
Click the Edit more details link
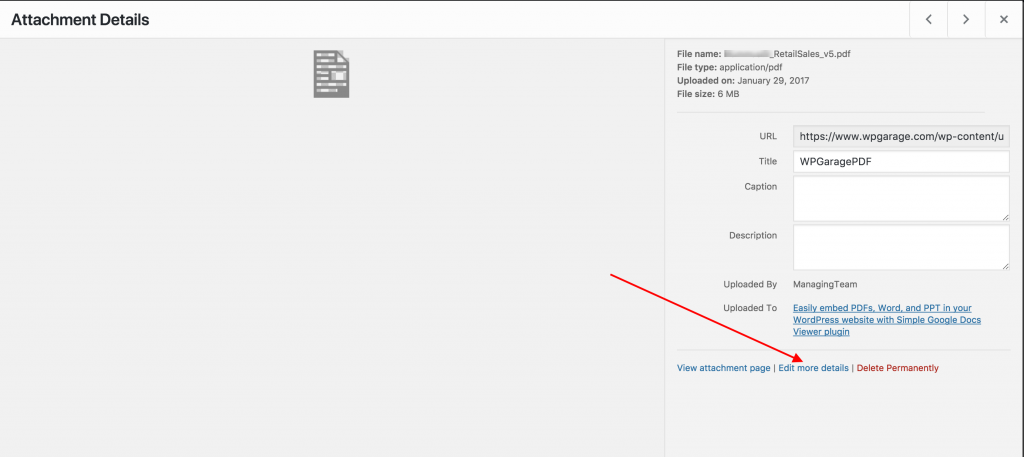pos(813,368)
